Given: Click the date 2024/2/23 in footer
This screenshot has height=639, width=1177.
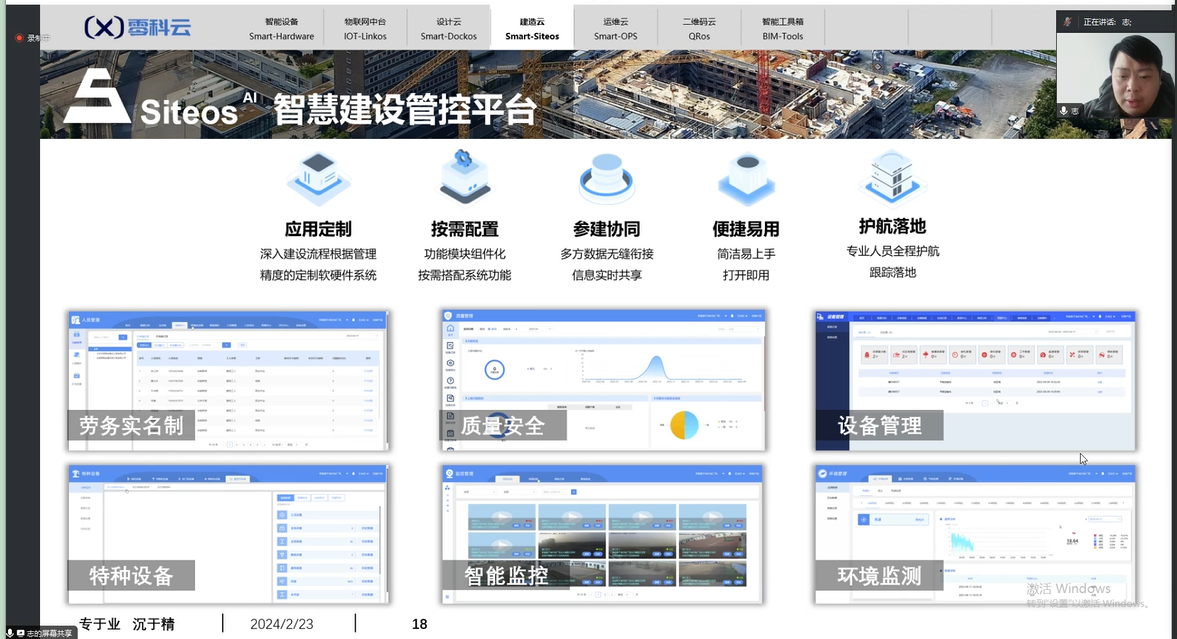Looking at the screenshot, I should coord(281,624).
